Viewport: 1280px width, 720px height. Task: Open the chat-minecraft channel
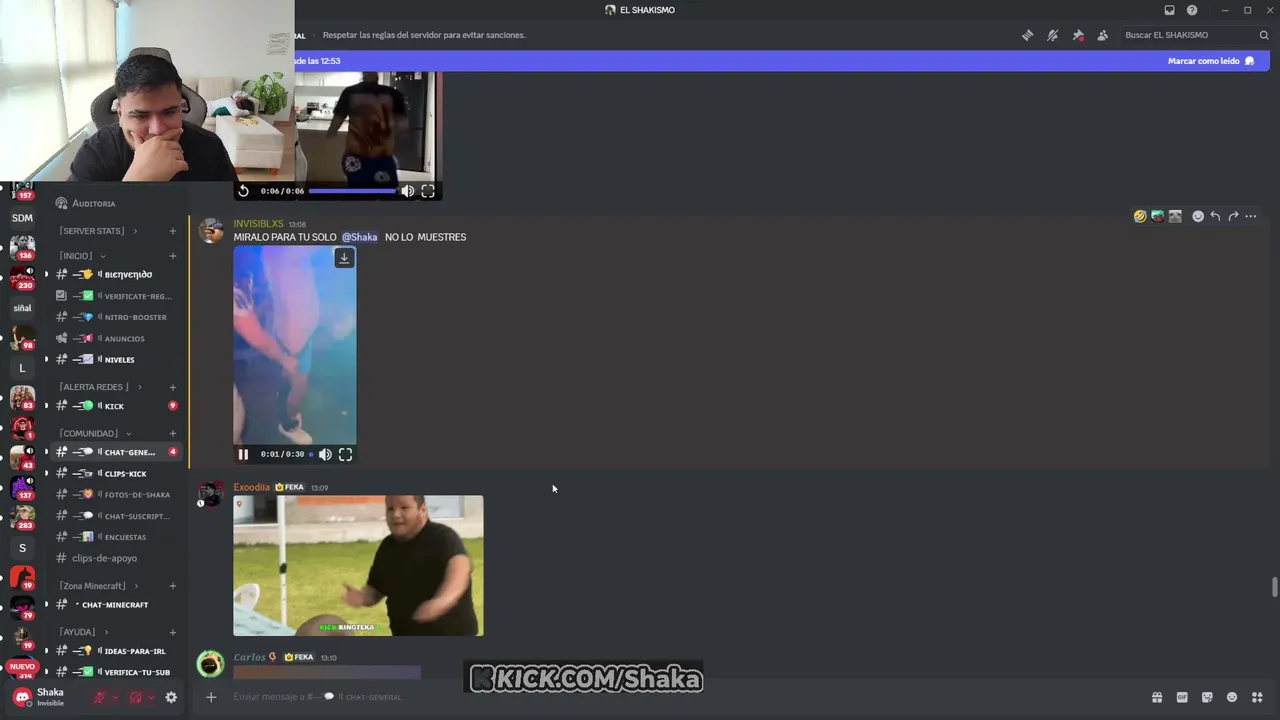116,605
